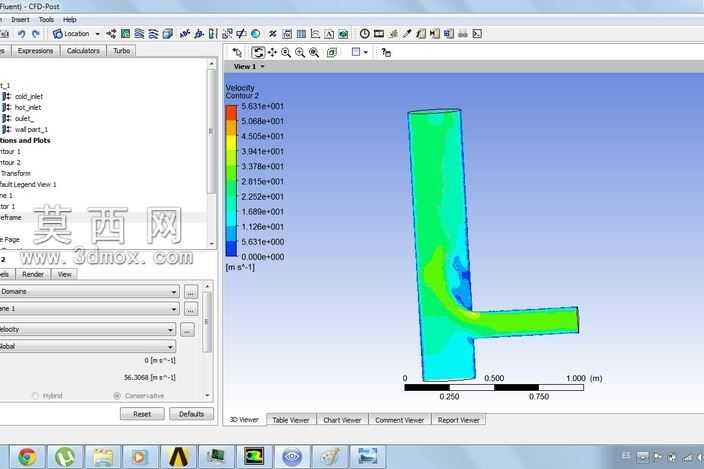Open the Command Editor icon
This screenshot has height=469, width=704.
[477, 34]
